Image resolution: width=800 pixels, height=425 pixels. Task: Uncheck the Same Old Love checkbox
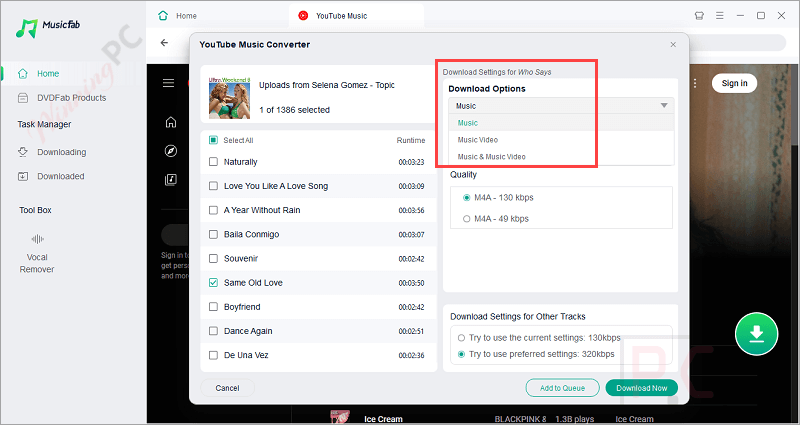(213, 283)
